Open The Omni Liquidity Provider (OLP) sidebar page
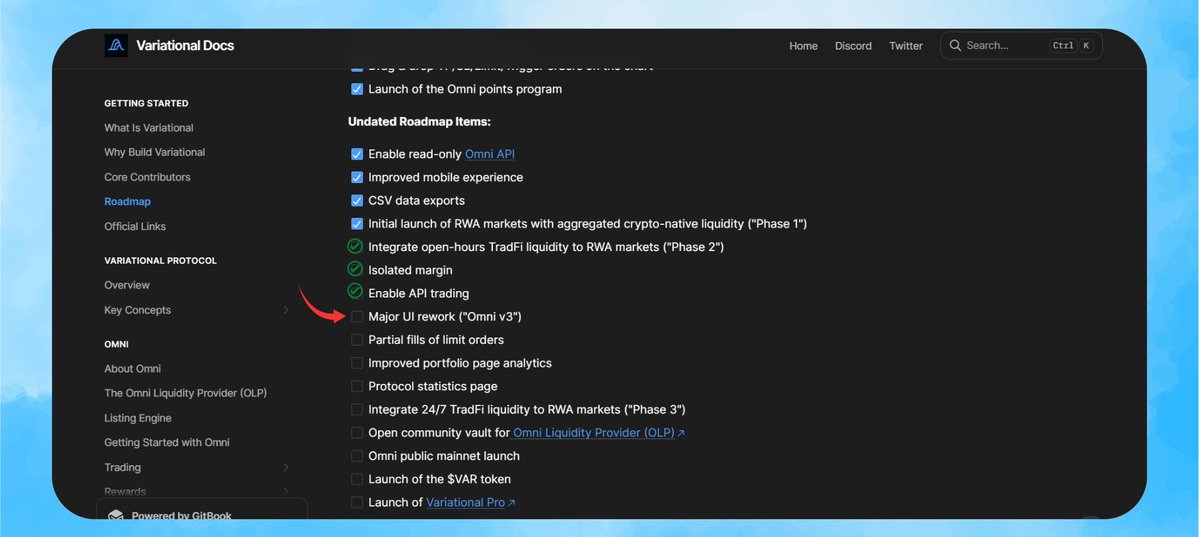 (186, 392)
